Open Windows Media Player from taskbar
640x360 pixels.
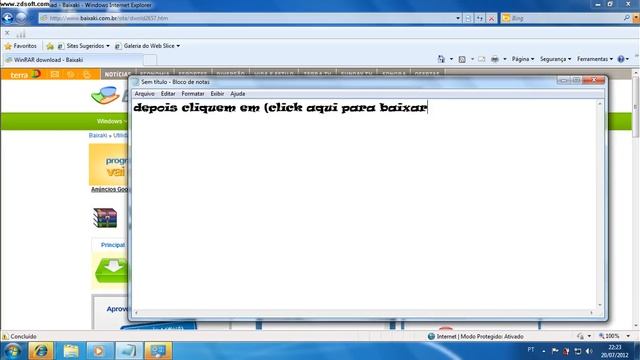[x=99, y=351]
